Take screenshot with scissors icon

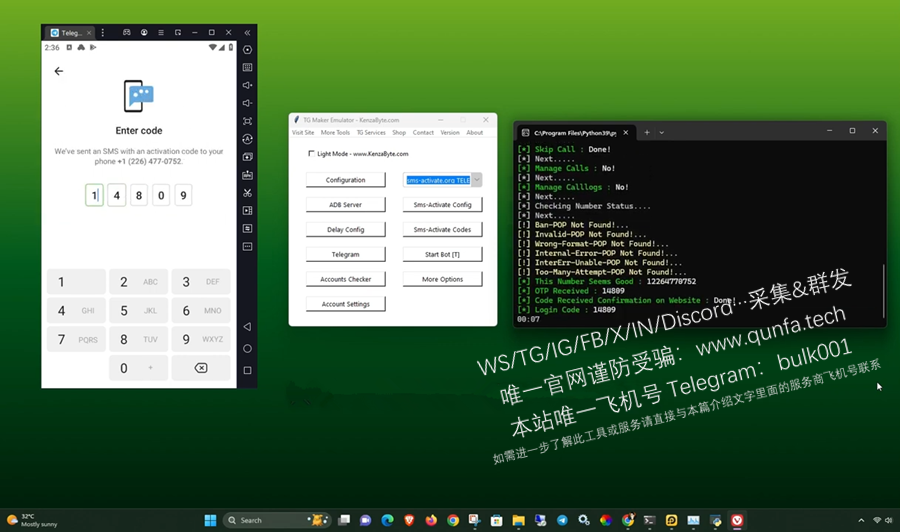247,193
